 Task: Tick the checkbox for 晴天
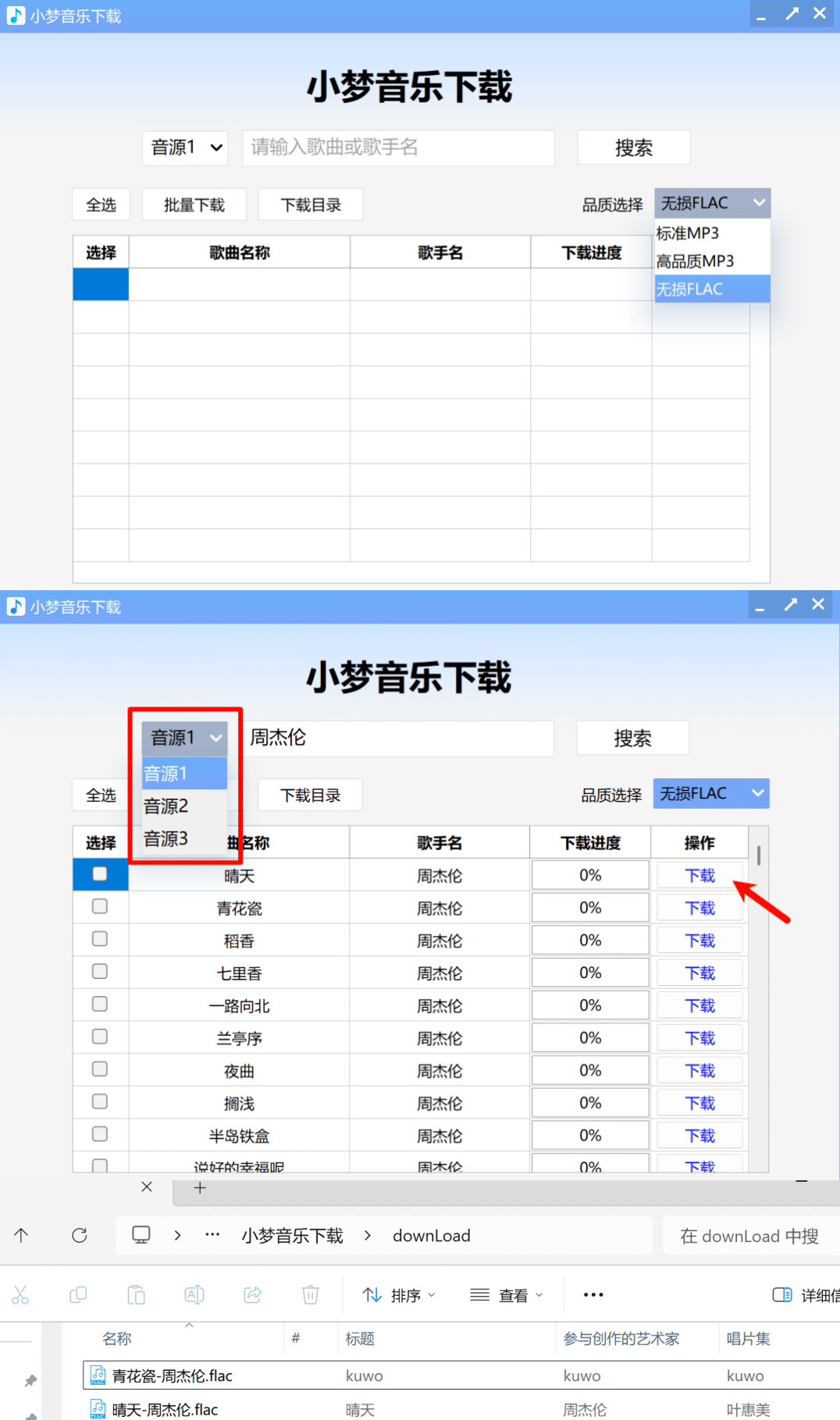click(x=100, y=874)
